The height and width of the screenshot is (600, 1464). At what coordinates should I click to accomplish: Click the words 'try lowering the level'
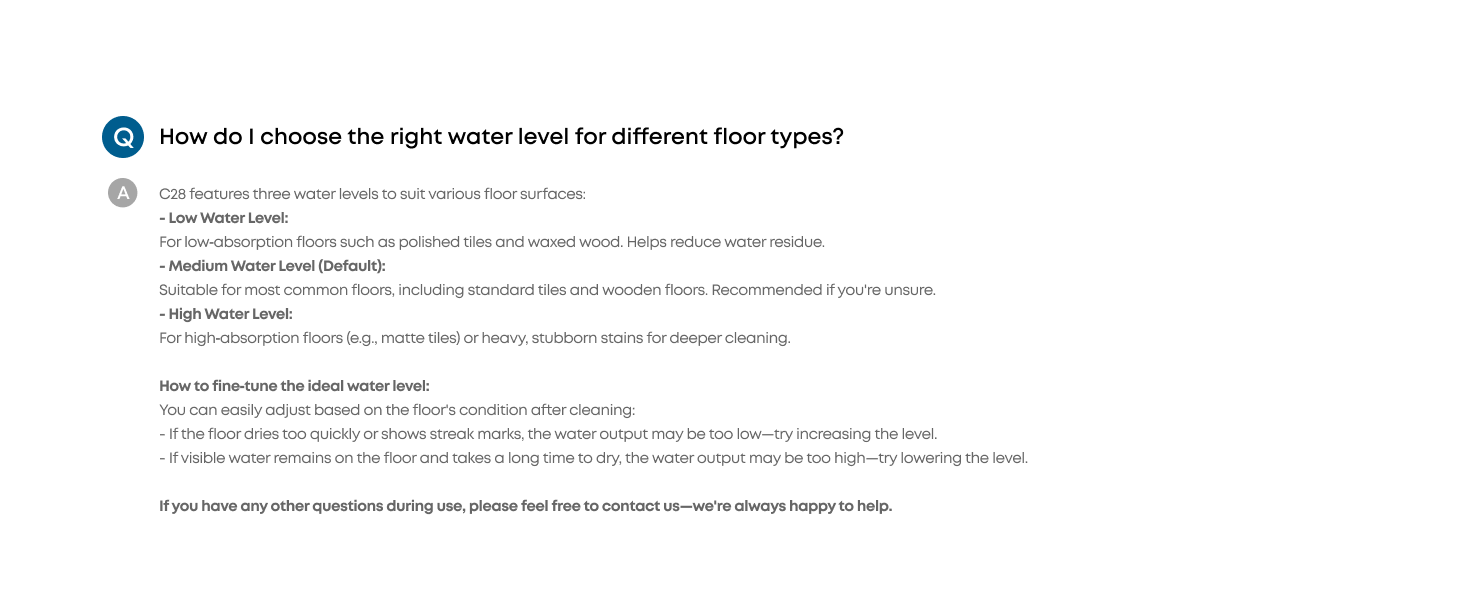click(x=952, y=458)
